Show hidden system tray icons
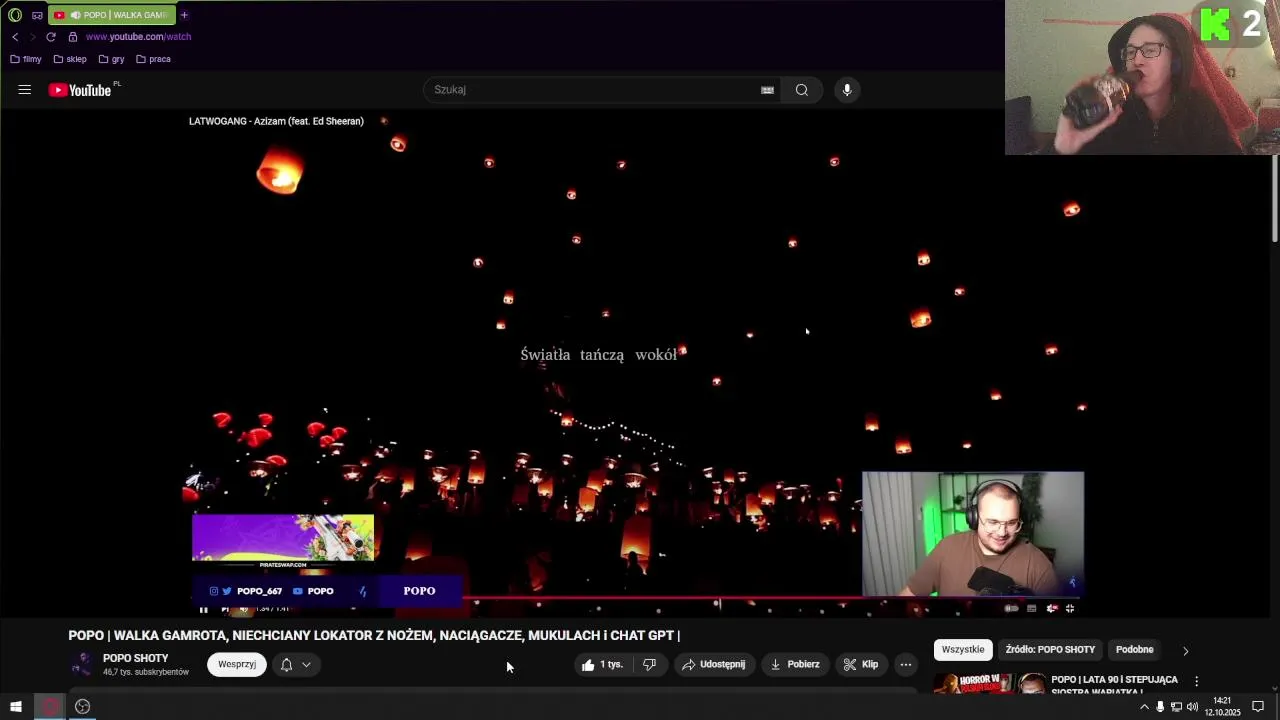 point(1145,707)
